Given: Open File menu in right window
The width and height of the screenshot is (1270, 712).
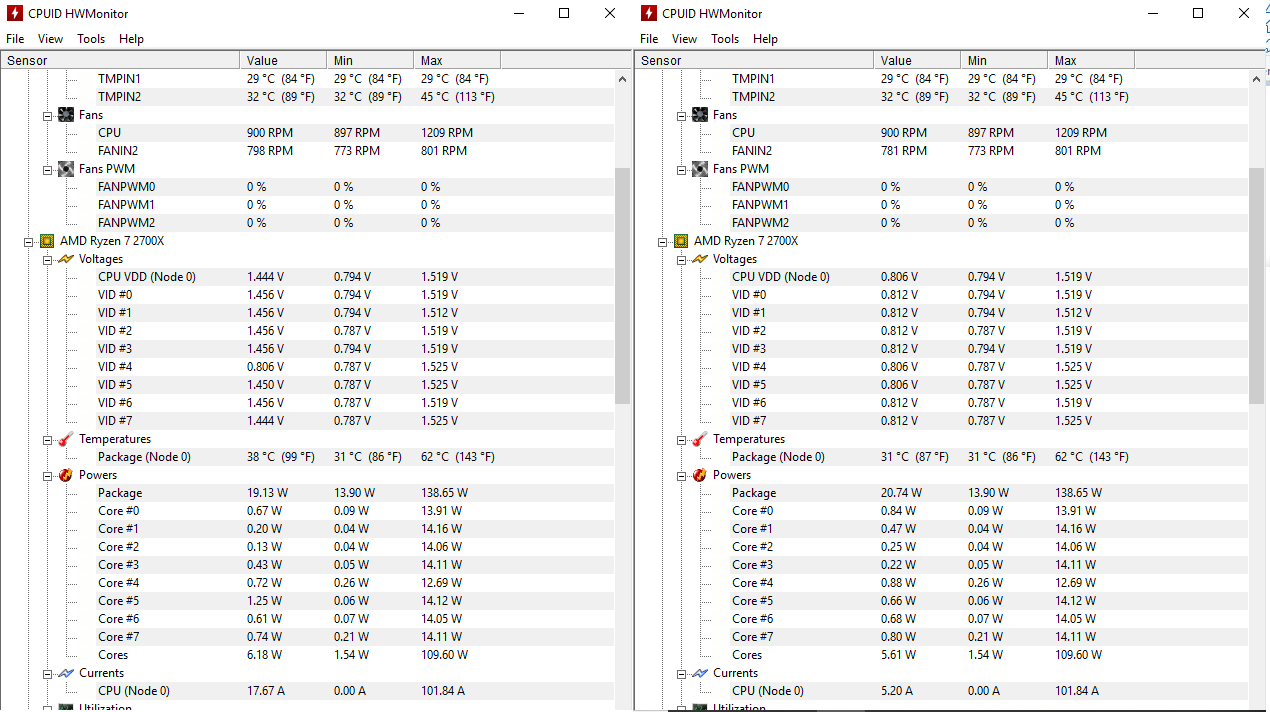Looking at the screenshot, I should coord(649,39).
